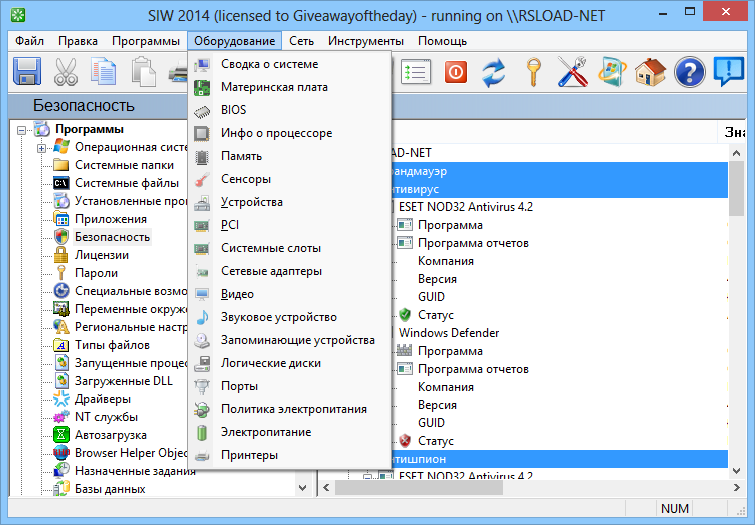Click the padlock icon next to Лицензии
This screenshot has width=755, height=525.
click(x=61, y=255)
